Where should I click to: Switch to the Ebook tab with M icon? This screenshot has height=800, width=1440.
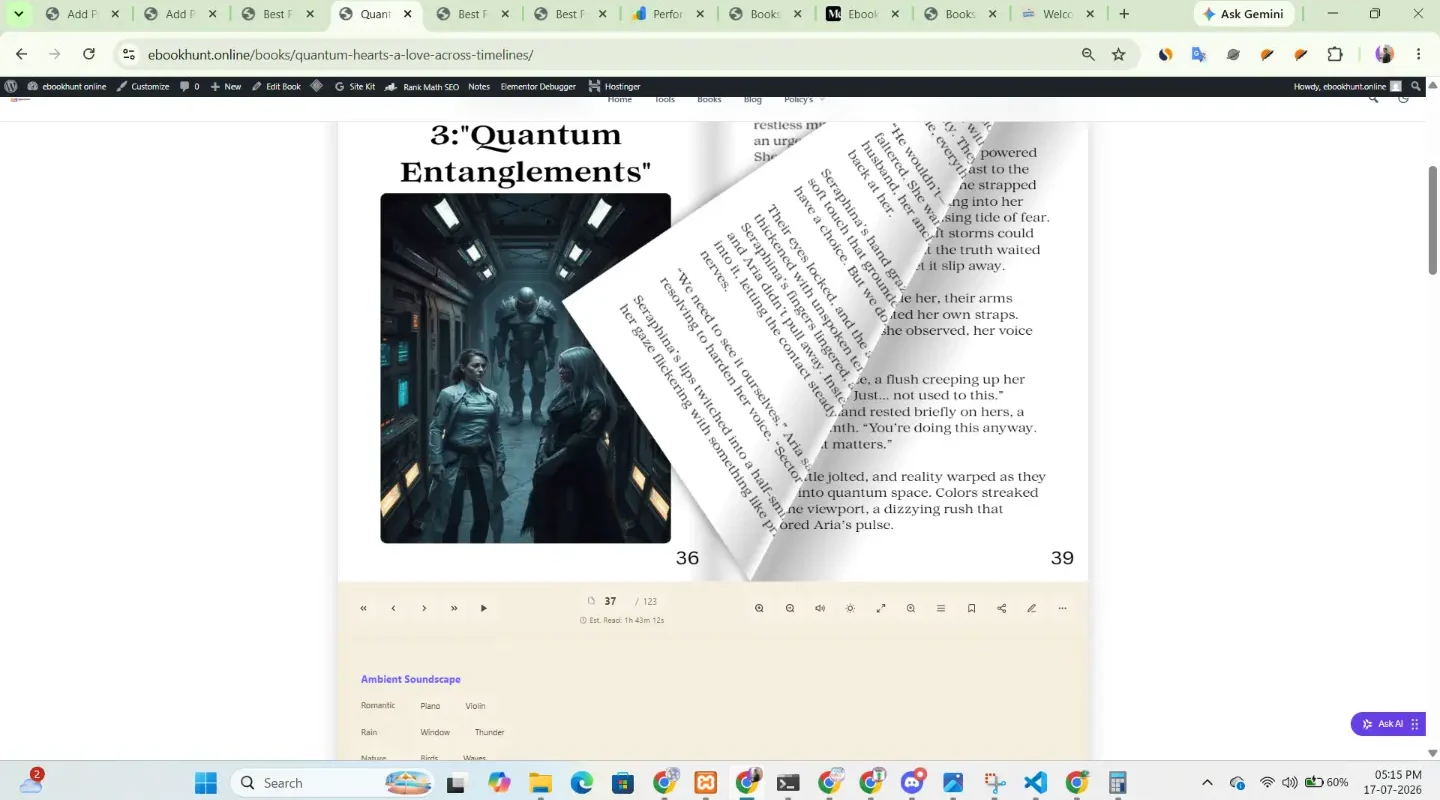(x=863, y=14)
